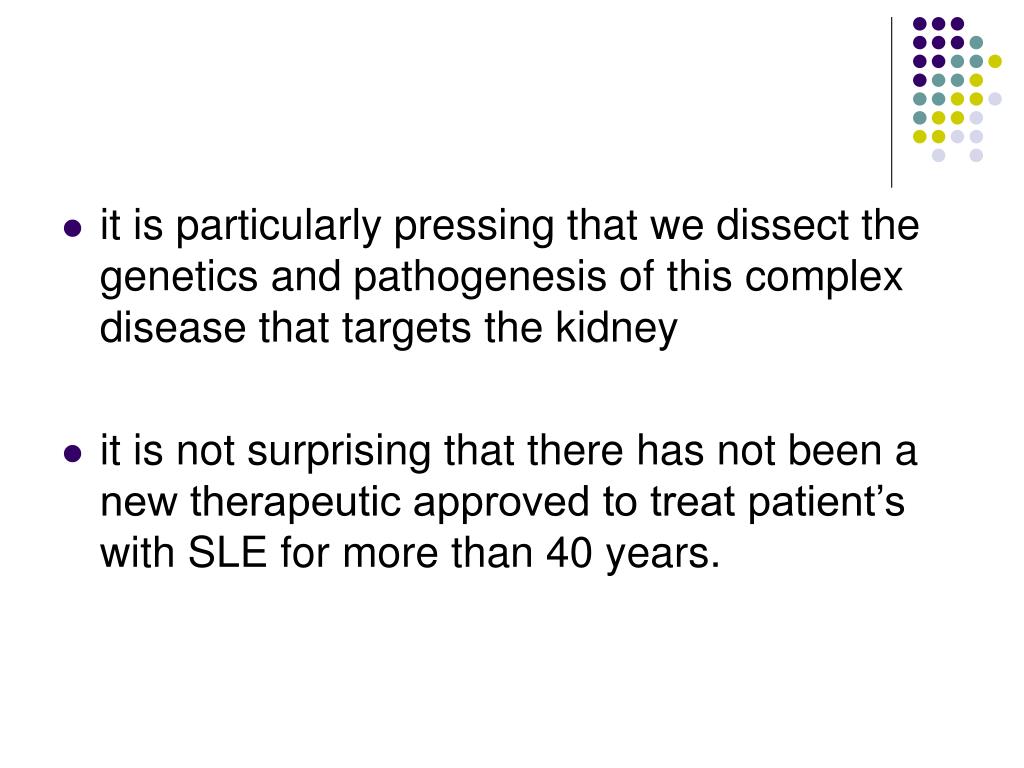
Task: Click the word "kidney"
Action: (616, 328)
